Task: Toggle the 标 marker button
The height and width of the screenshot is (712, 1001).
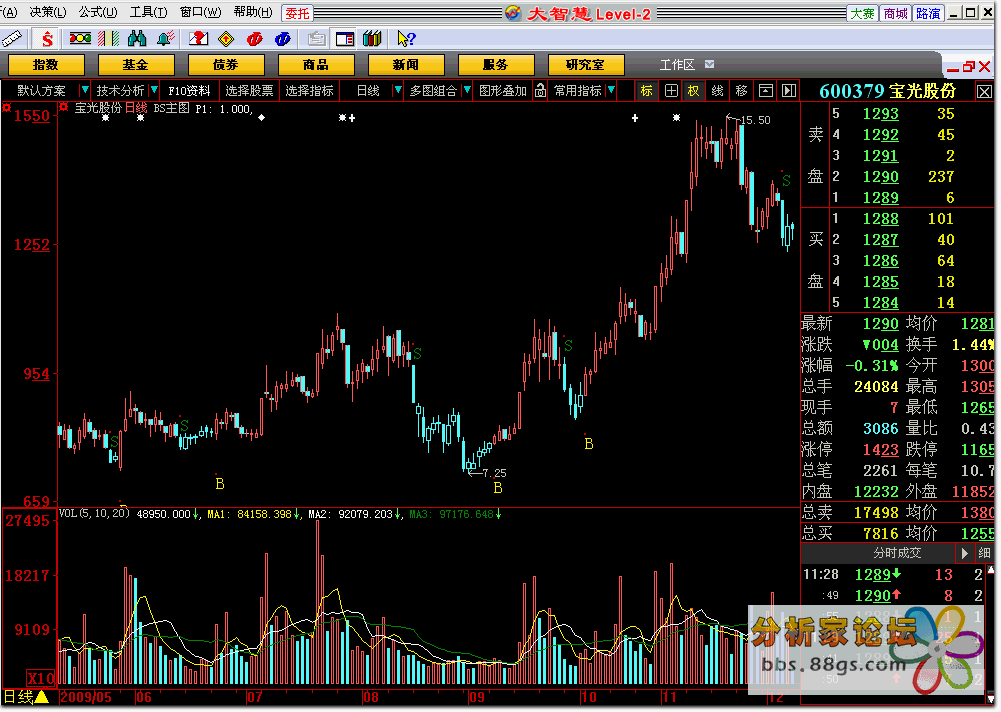Action: tap(647, 91)
